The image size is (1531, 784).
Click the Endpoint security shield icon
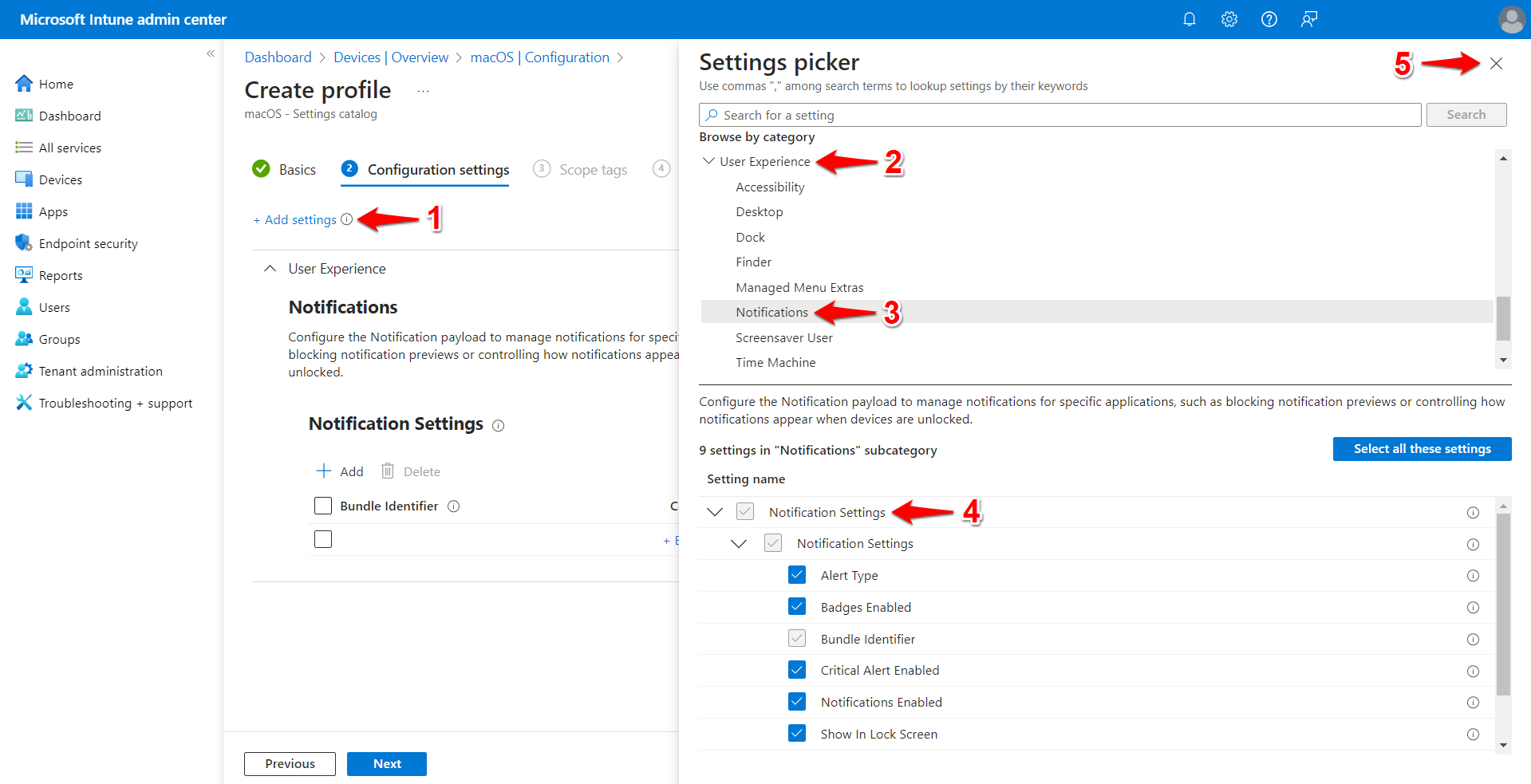[24, 243]
